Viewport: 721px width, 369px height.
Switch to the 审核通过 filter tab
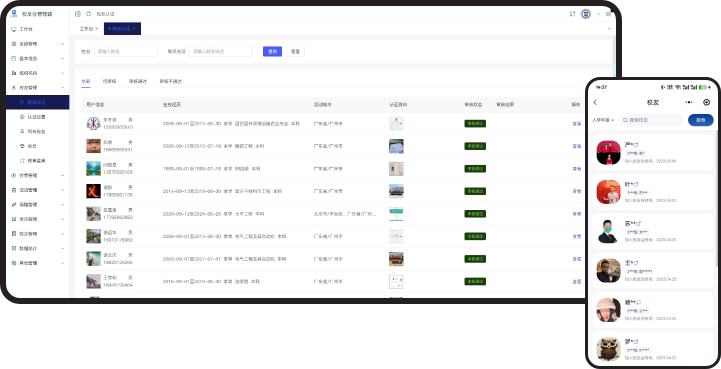click(138, 81)
